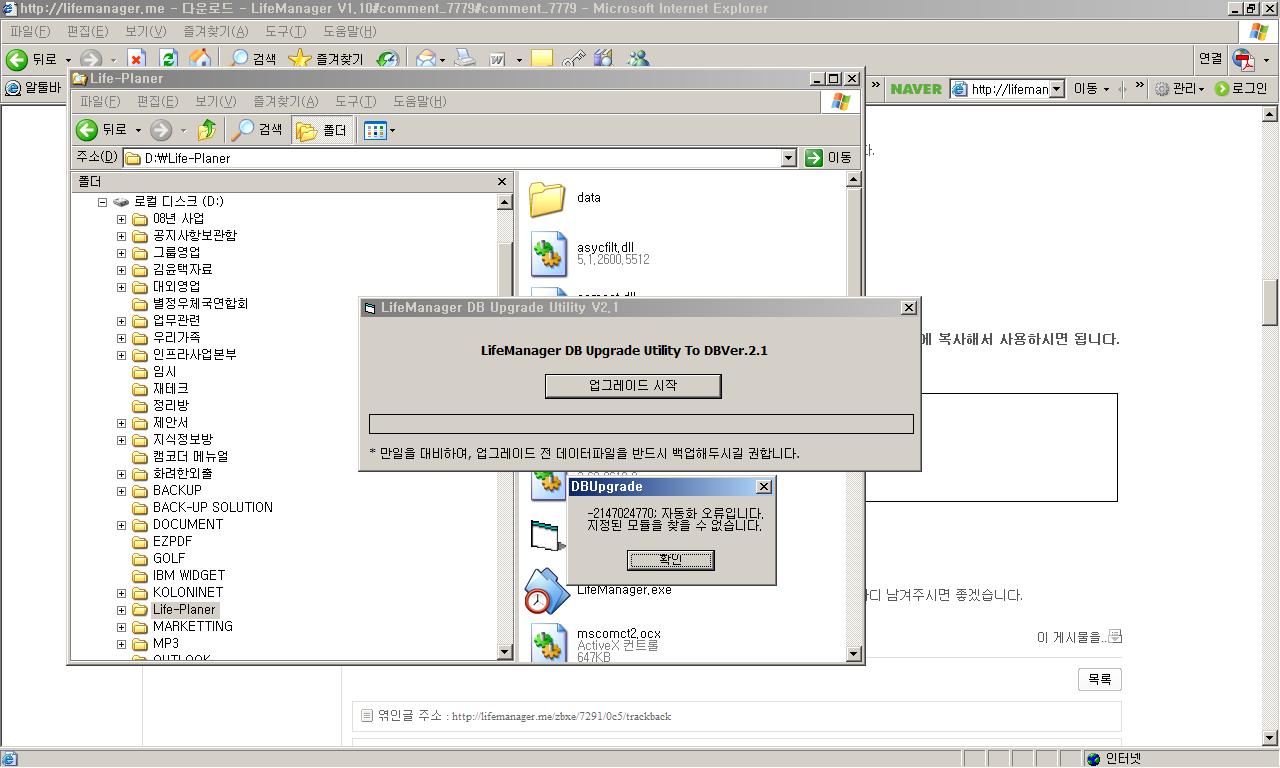The image size is (1280, 768).
Task: Go to the Home page in Internet Explorer
Action: pos(200,60)
